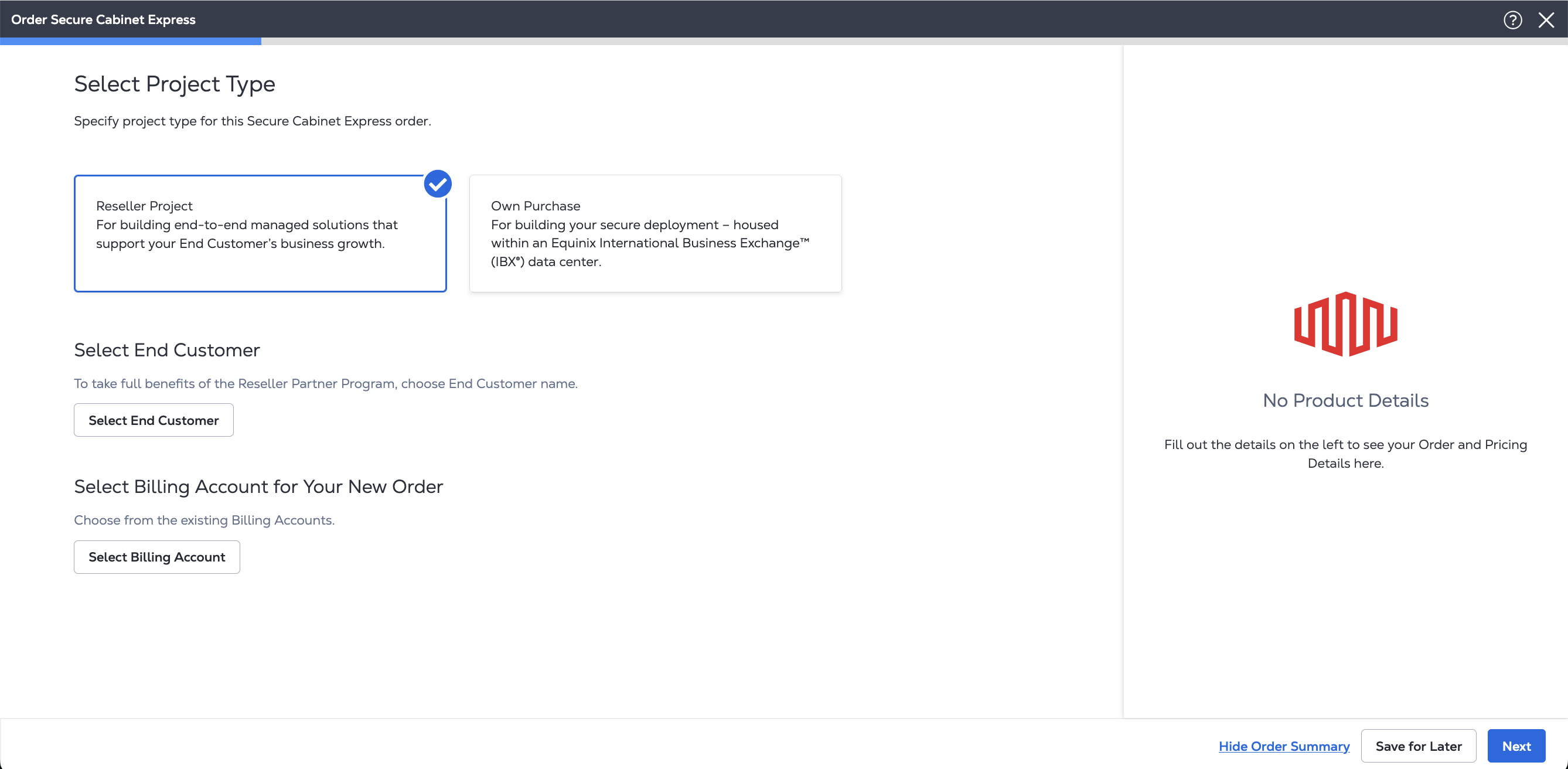Proceed with the Next button
Screen dimensions: 1568x769
pyautogui.click(x=1516, y=746)
